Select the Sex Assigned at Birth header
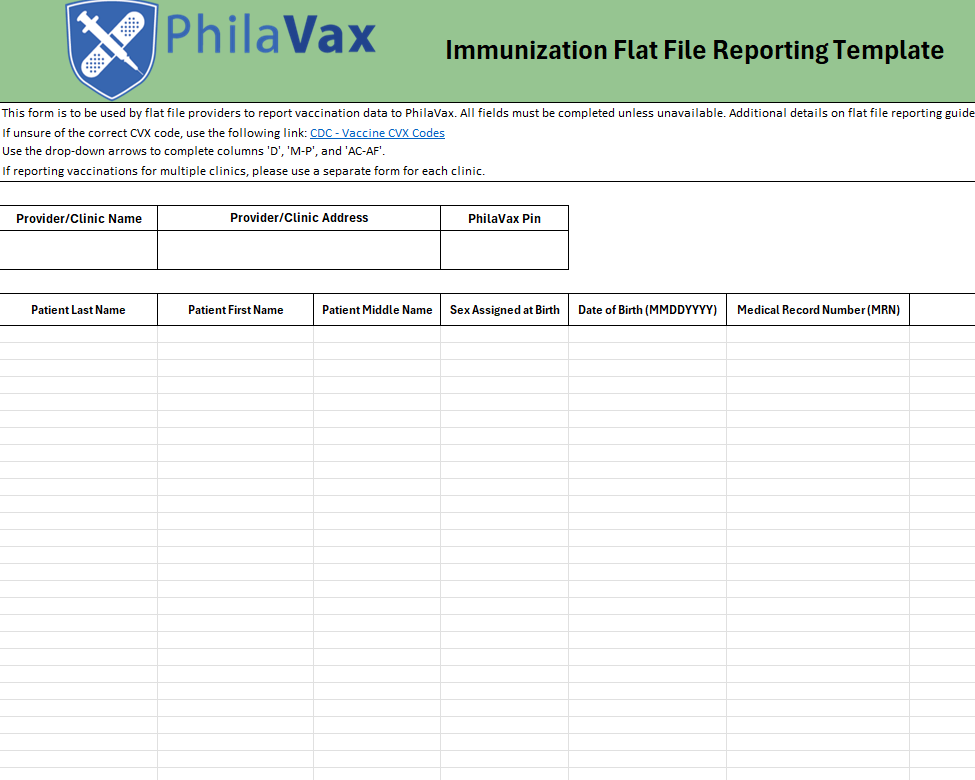Viewport: 975px width, 780px height. [504, 310]
